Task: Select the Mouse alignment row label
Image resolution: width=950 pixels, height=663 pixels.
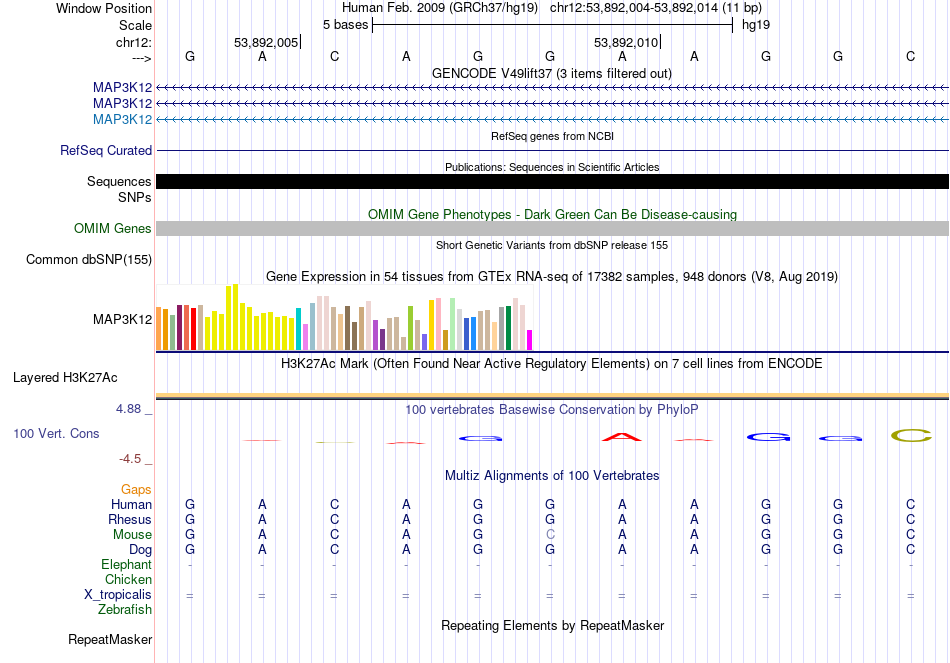Action: 132,535
